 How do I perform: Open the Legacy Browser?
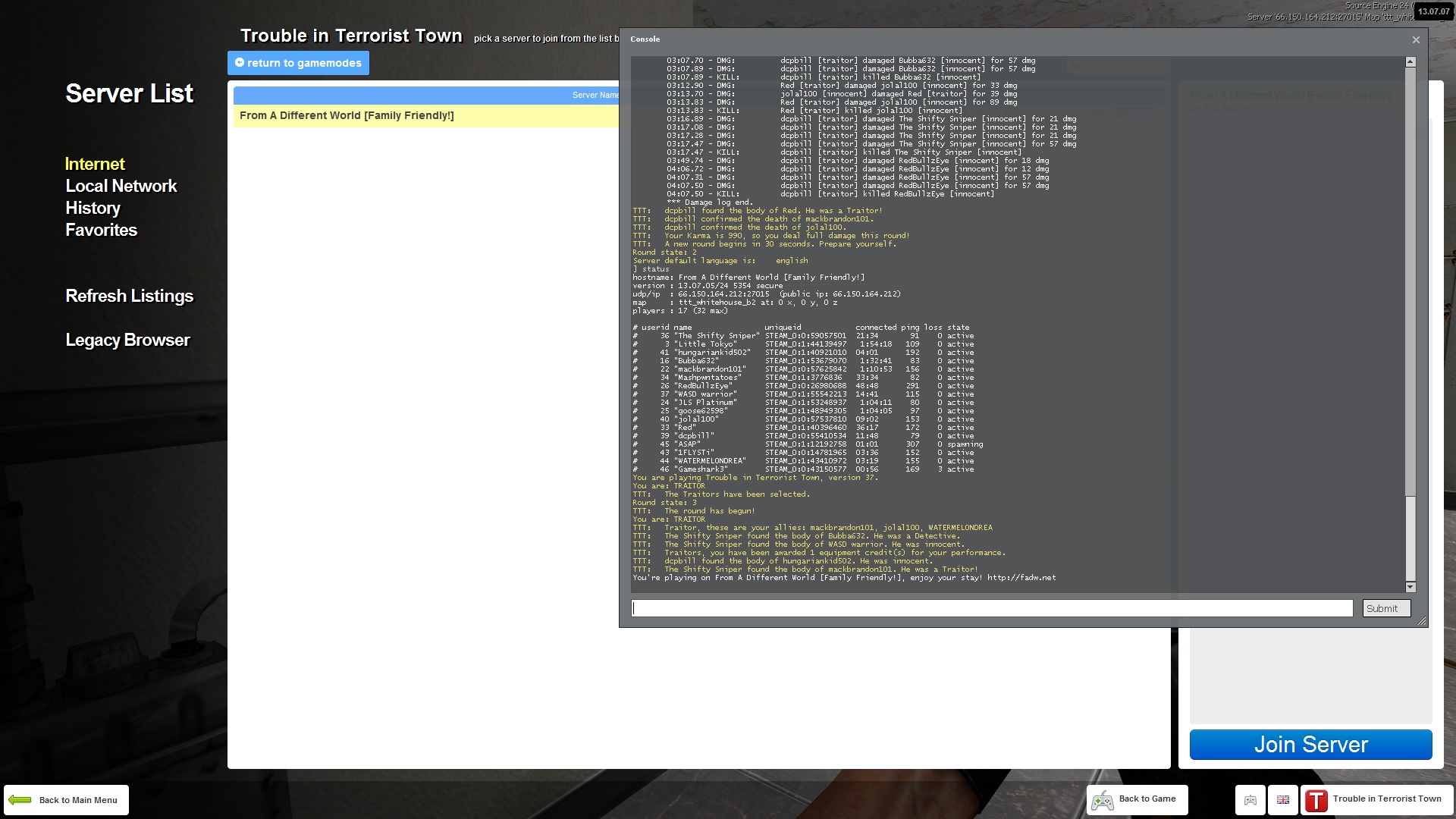tap(127, 340)
